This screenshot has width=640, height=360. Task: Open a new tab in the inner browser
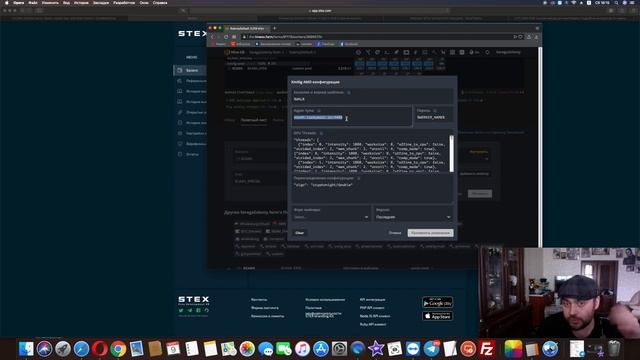point(274,28)
